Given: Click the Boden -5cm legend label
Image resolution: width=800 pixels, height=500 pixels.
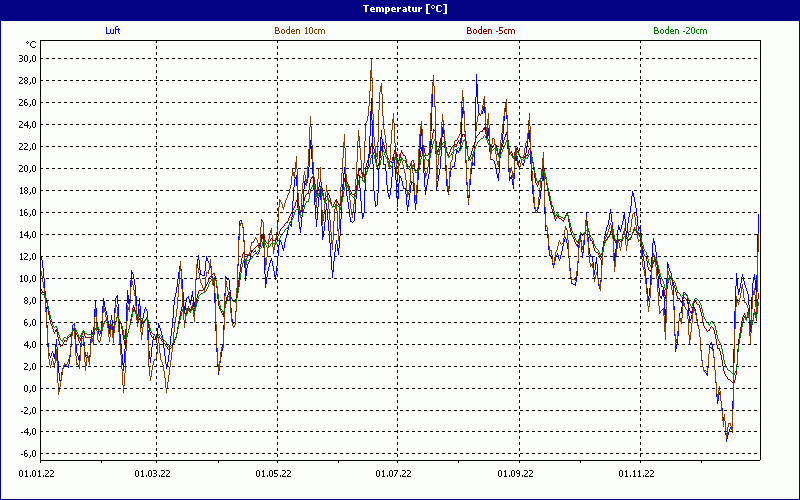Looking at the screenshot, I should (490, 31).
